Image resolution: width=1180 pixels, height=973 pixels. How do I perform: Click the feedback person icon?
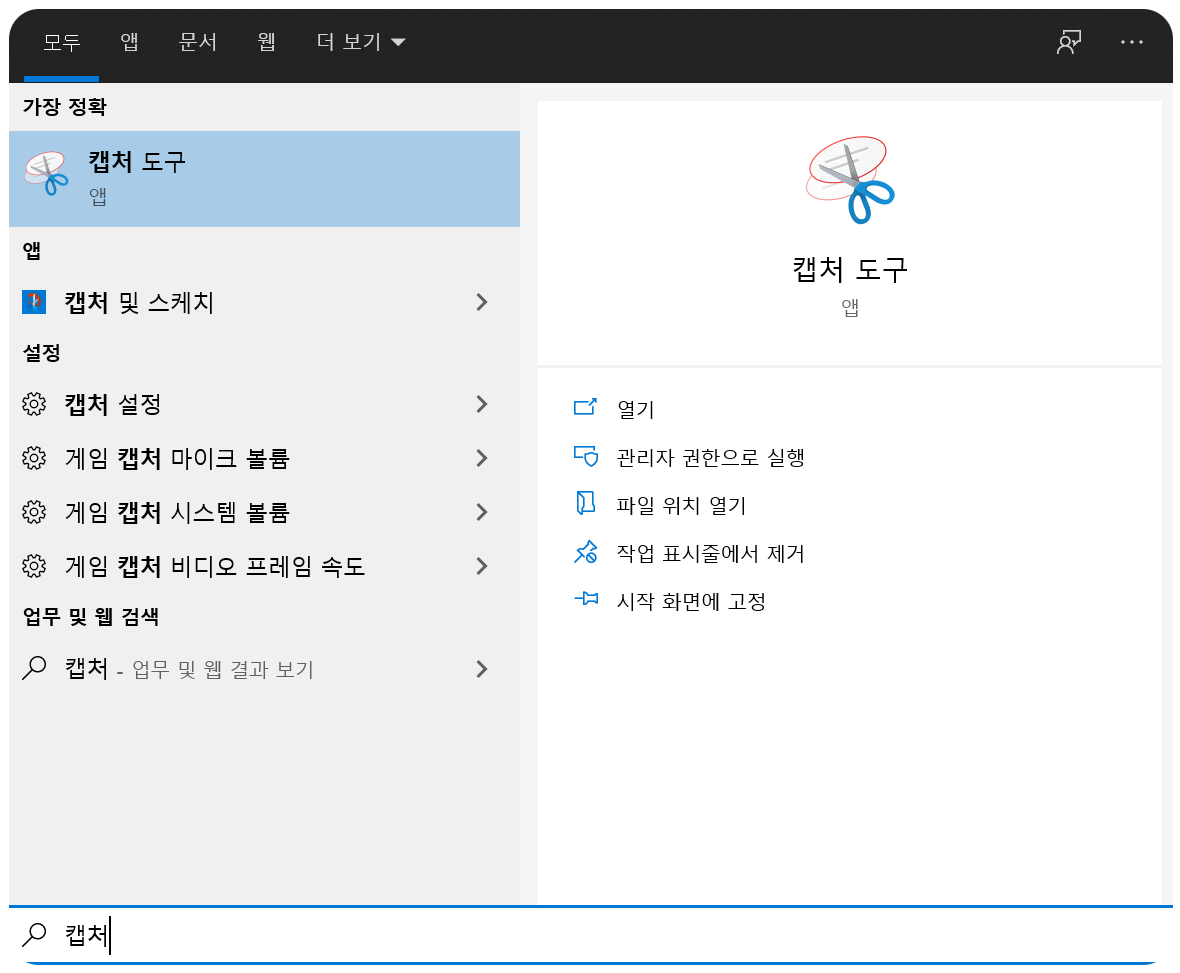click(1069, 42)
